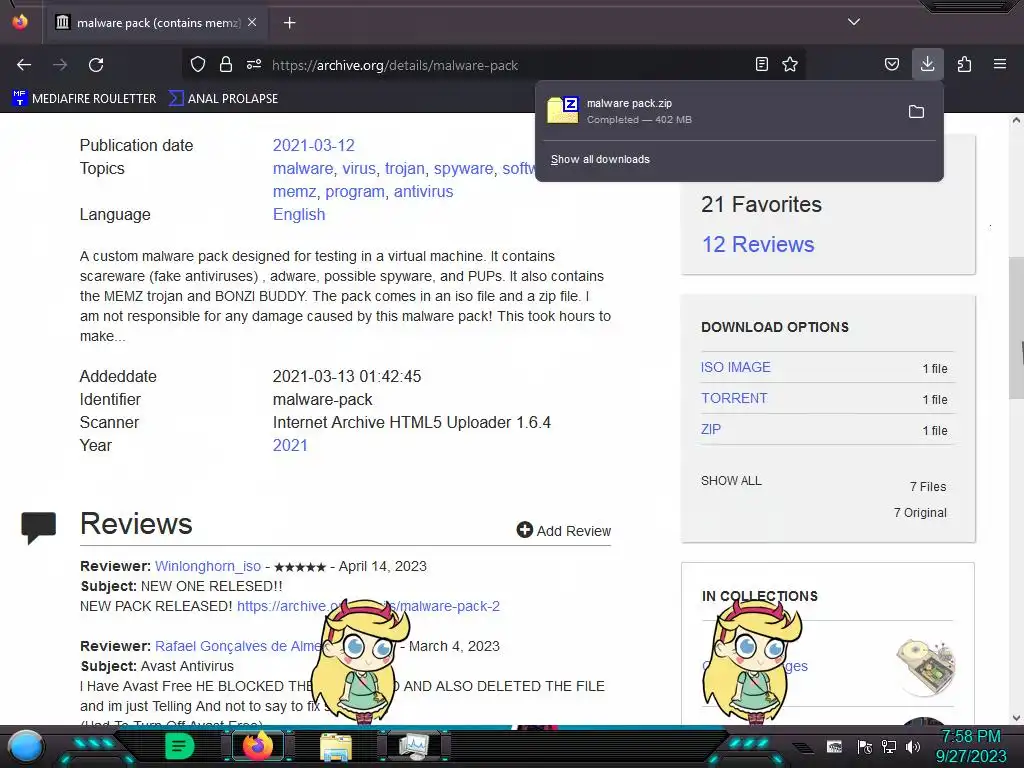
Task: Open the Start orb on taskbar
Action: point(26,746)
